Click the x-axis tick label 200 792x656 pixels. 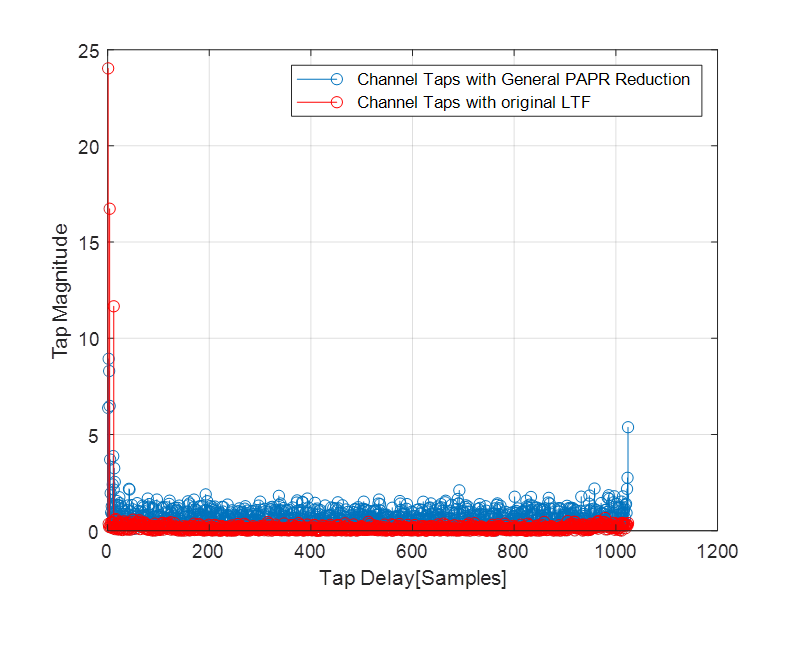click(x=208, y=551)
